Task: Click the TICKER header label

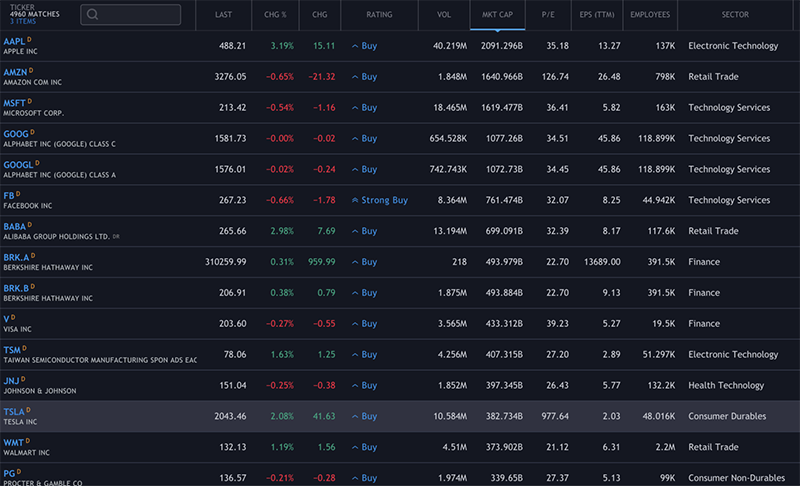Action: pos(22,7)
